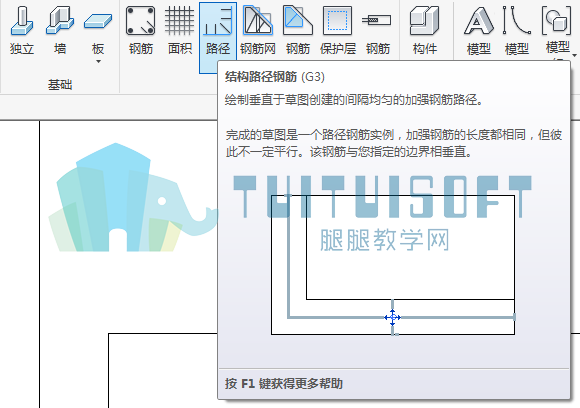Image resolution: width=580 pixels, height=408 pixels.
Task: Open the 保护层 rebar cover tool
Action: (338, 30)
